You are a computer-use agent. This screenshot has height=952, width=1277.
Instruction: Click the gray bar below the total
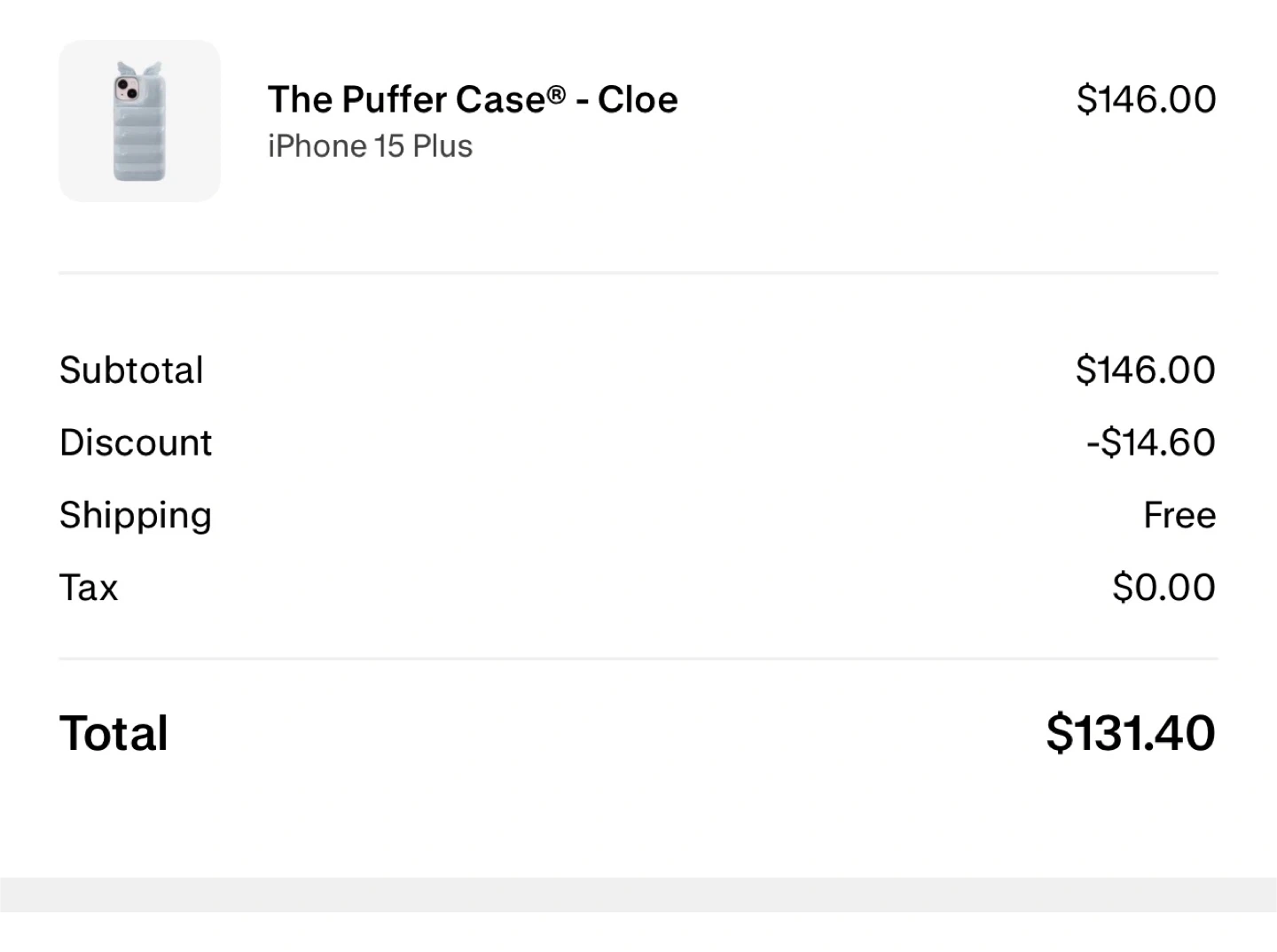[x=638, y=894]
